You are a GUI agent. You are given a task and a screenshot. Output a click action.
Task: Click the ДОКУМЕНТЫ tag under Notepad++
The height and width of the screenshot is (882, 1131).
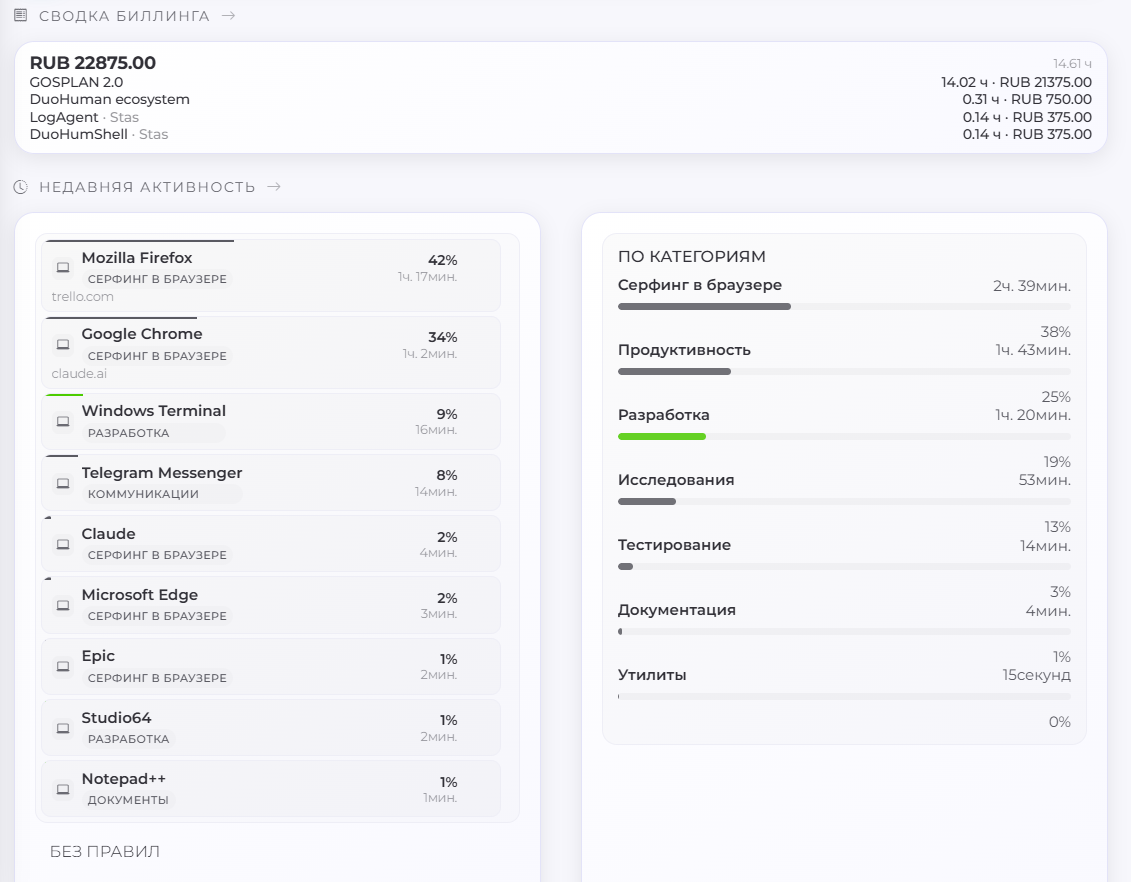[128, 801]
